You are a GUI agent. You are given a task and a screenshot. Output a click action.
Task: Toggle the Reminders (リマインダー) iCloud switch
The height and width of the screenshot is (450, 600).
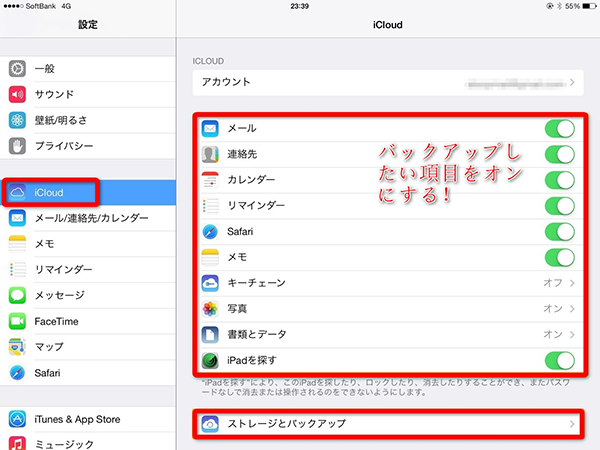pos(559,206)
